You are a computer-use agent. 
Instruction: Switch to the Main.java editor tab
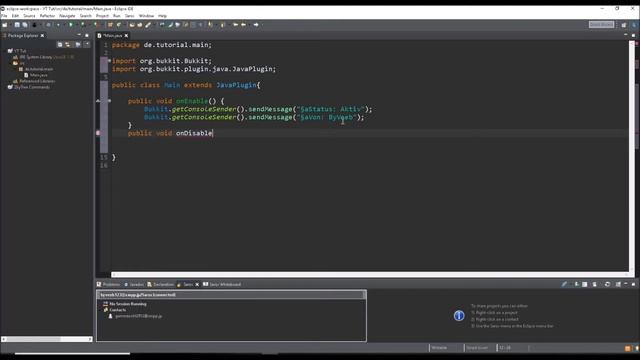click(112, 36)
